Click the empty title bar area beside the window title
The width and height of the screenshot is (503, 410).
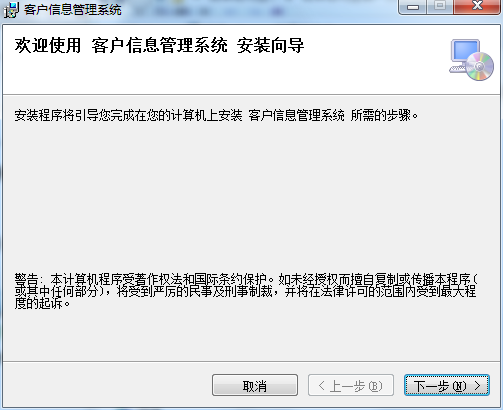coord(260,10)
